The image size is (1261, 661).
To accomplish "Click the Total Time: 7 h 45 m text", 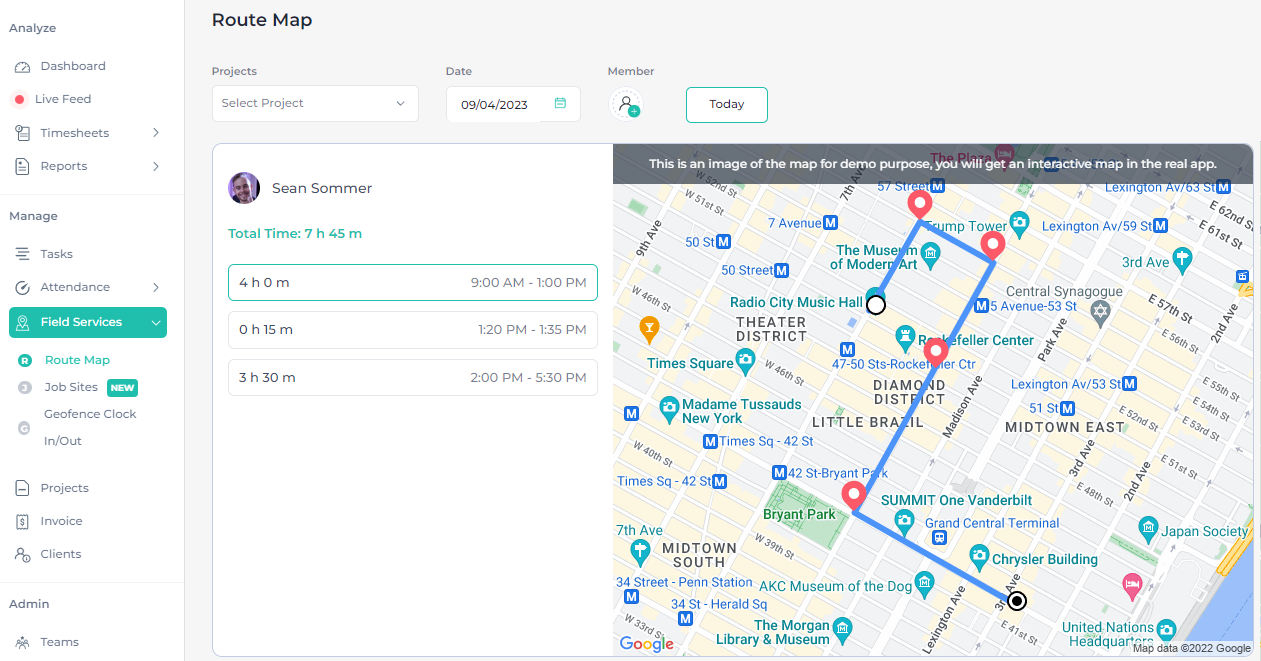I will (x=295, y=234).
